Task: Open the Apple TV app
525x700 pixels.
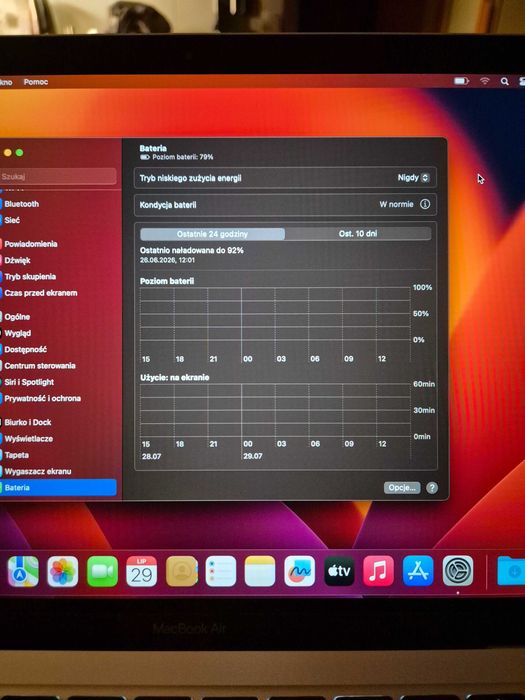Action: coord(339,571)
